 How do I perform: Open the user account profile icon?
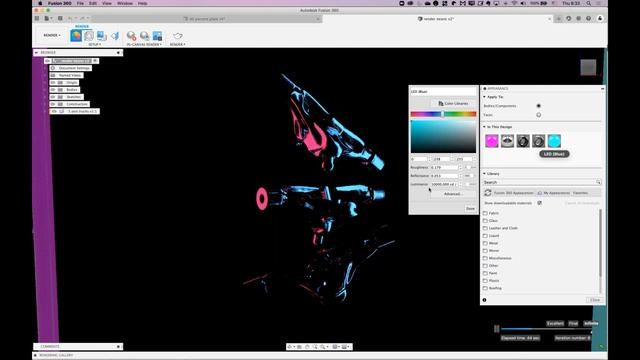[x=600, y=18]
